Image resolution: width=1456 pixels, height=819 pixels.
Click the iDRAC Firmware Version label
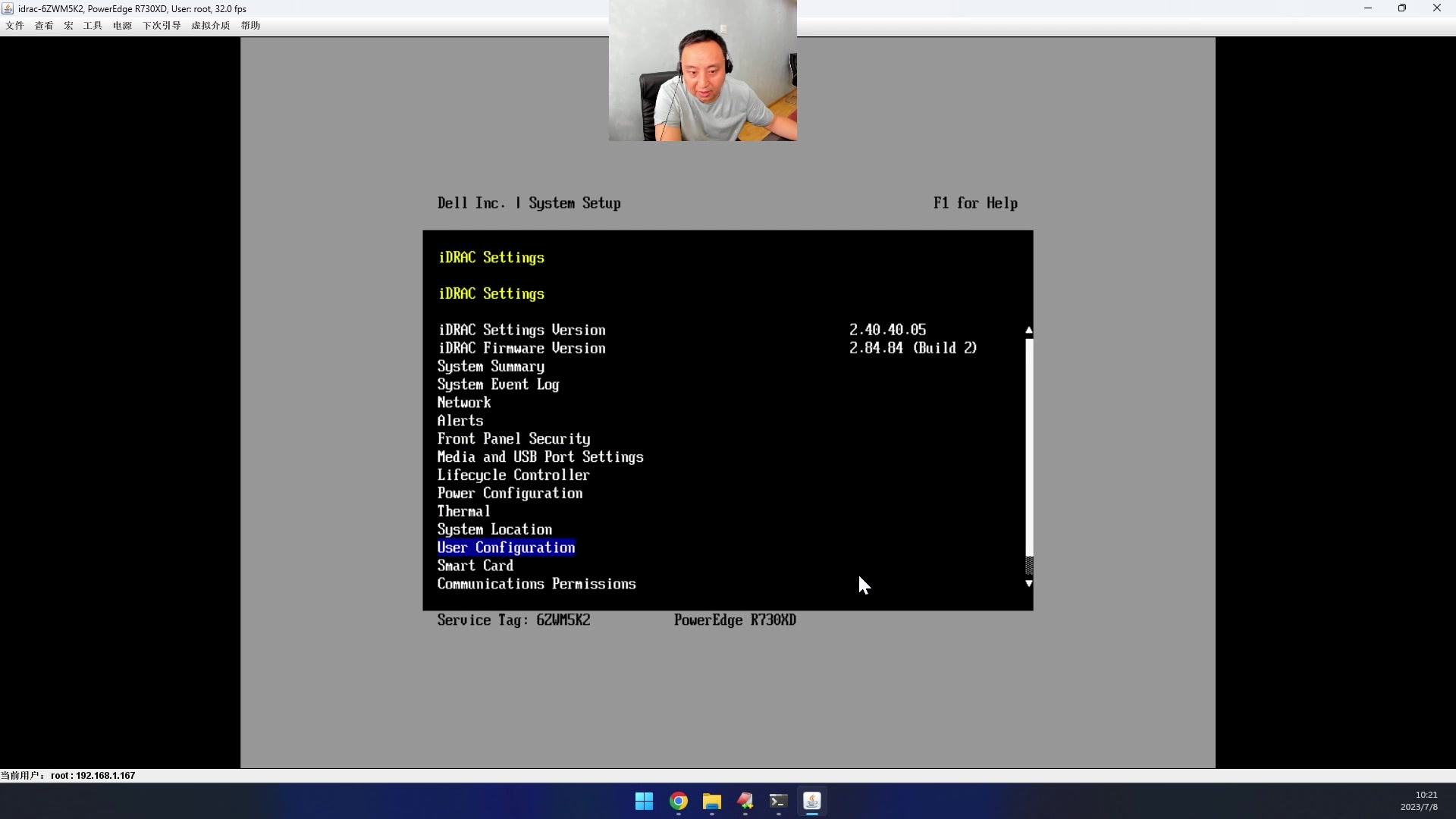522,348
